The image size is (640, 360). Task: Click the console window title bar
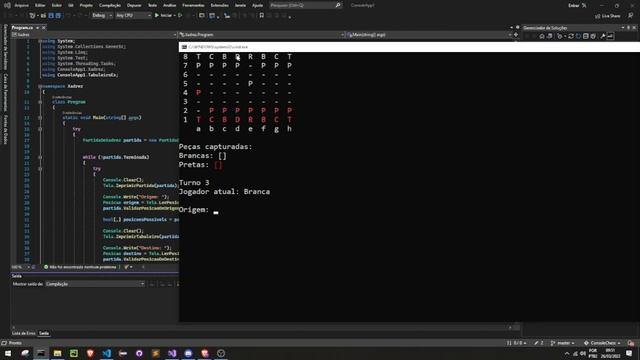[409, 47]
